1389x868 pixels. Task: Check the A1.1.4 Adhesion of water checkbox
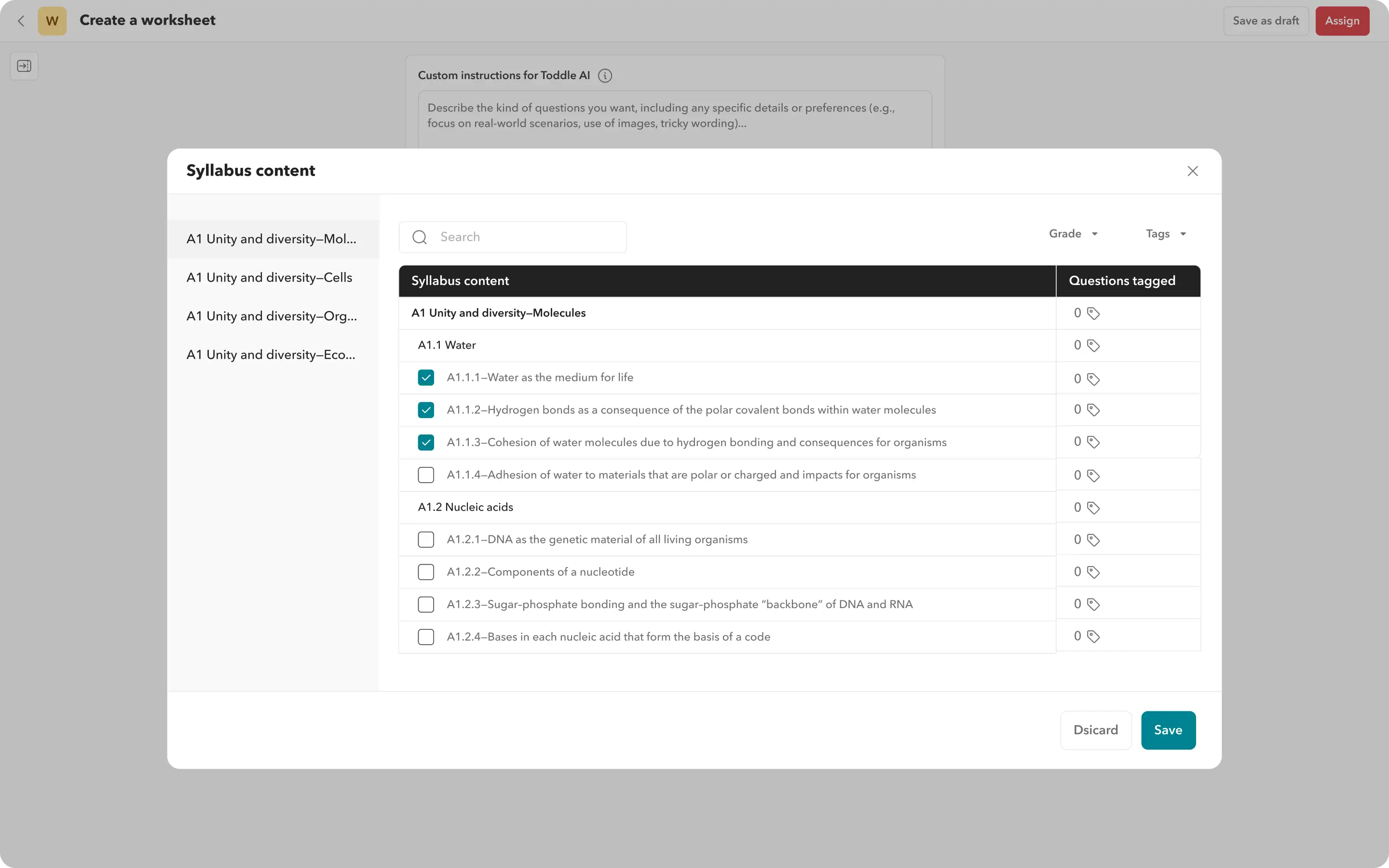[x=426, y=475]
